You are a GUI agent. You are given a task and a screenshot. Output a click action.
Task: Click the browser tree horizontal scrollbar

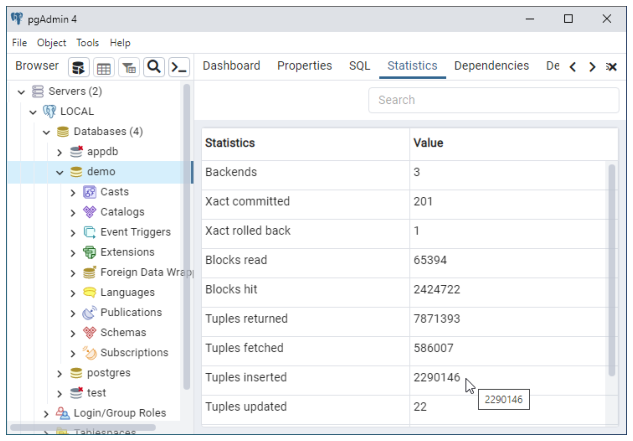coord(83,427)
